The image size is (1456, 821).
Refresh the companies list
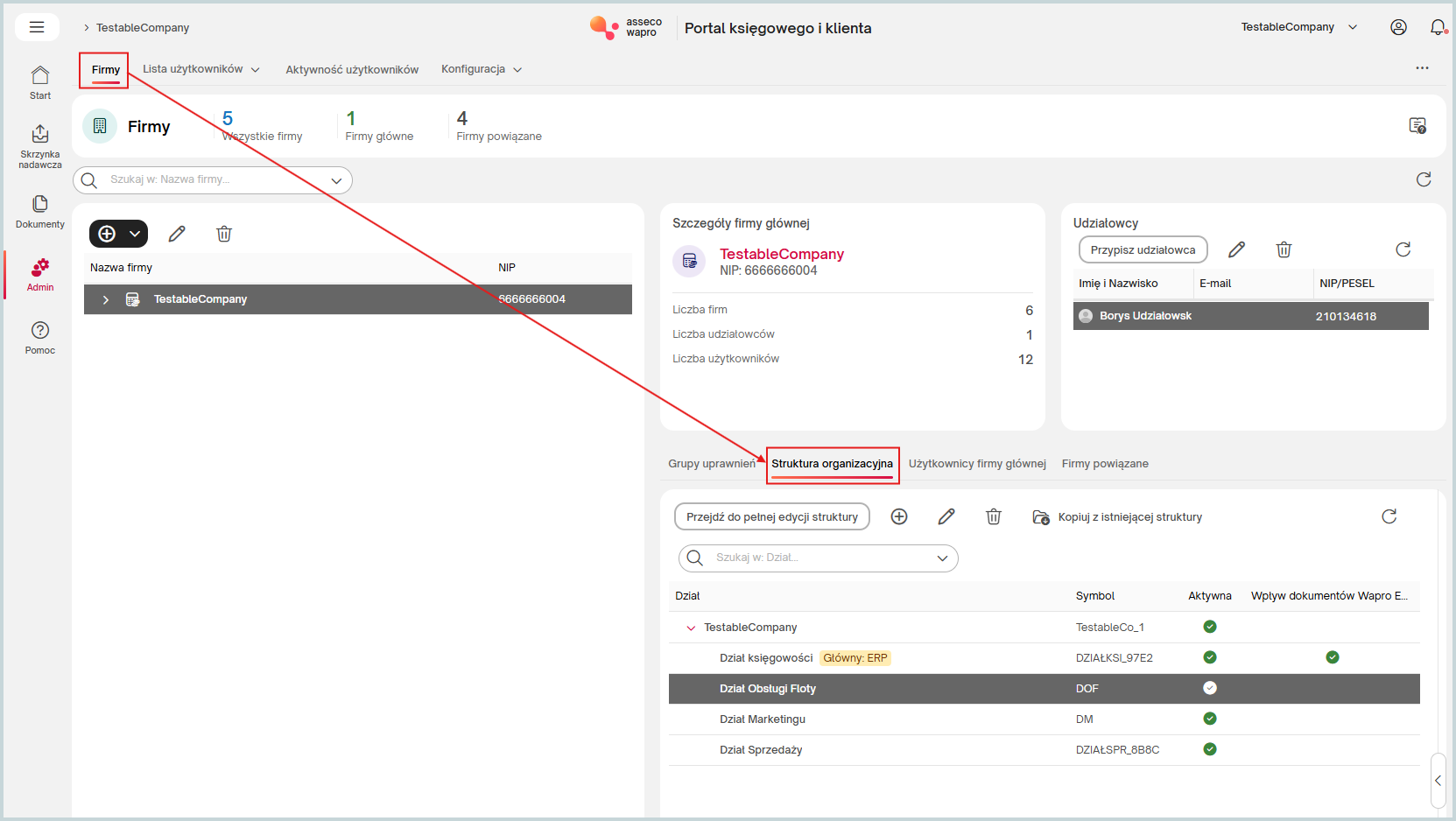[x=1424, y=179]
